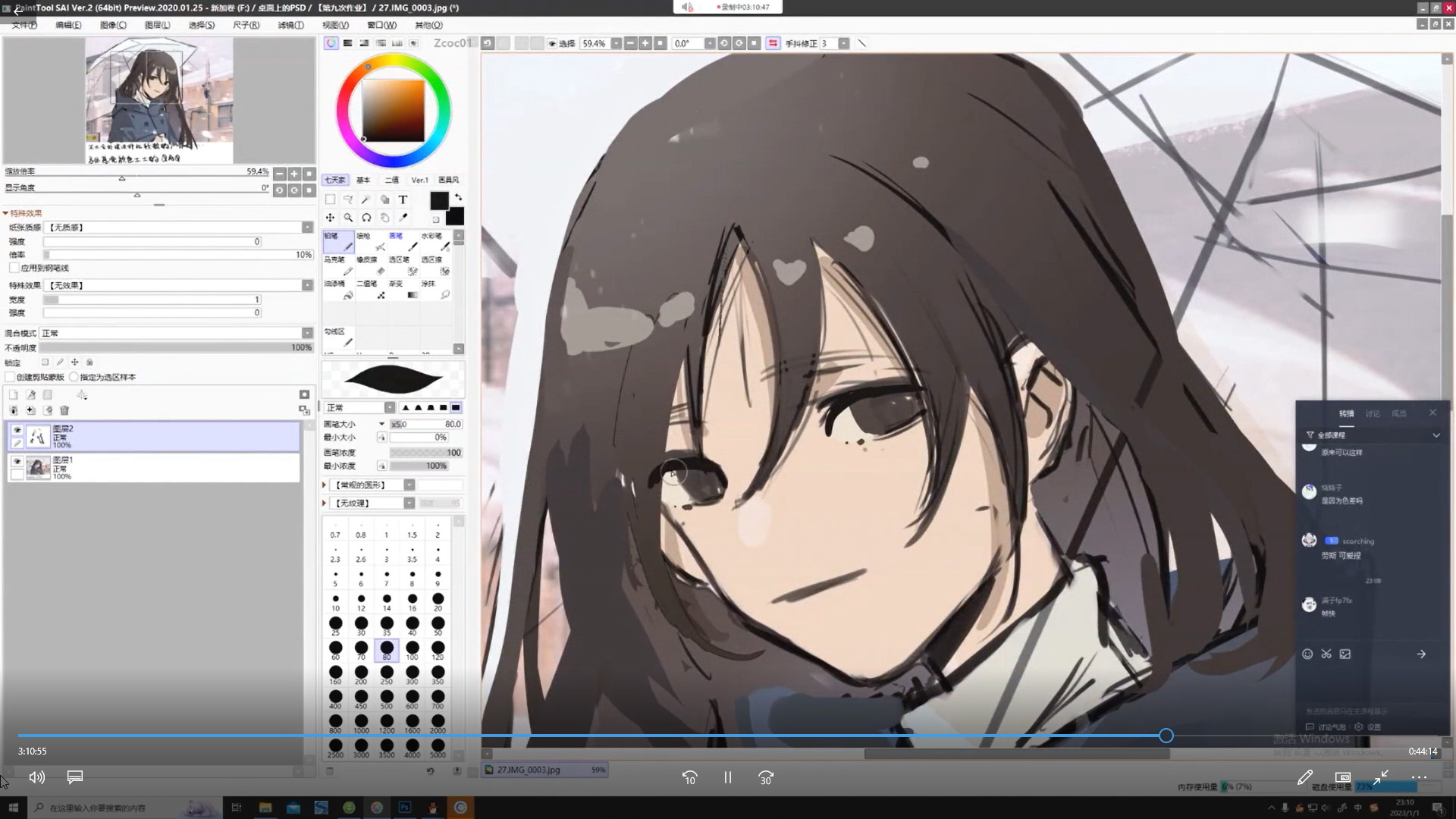Open 【常规的圆形】 brush shape dropdown

pos(409,485)
